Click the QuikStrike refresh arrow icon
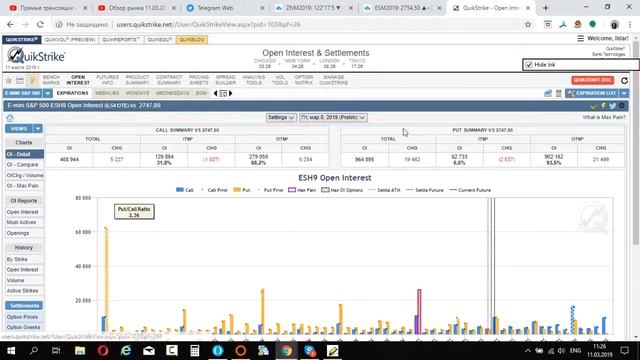This screenshot has width=640, height=360. (624, 81)
